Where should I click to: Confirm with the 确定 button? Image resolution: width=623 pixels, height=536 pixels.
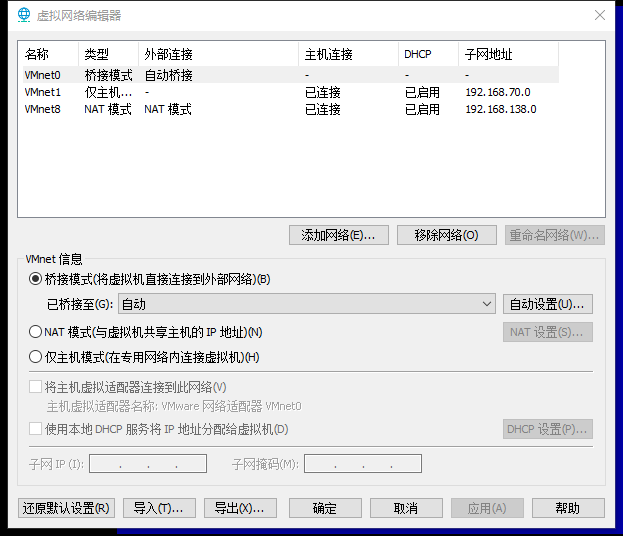point(325,508)
